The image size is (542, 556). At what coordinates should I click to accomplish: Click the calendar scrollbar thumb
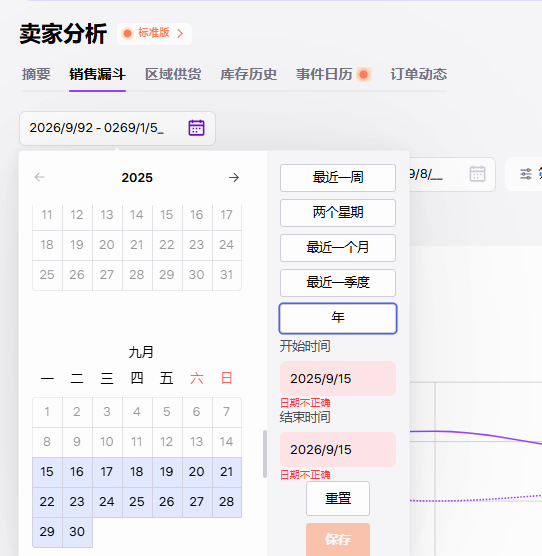click(264, 454)
